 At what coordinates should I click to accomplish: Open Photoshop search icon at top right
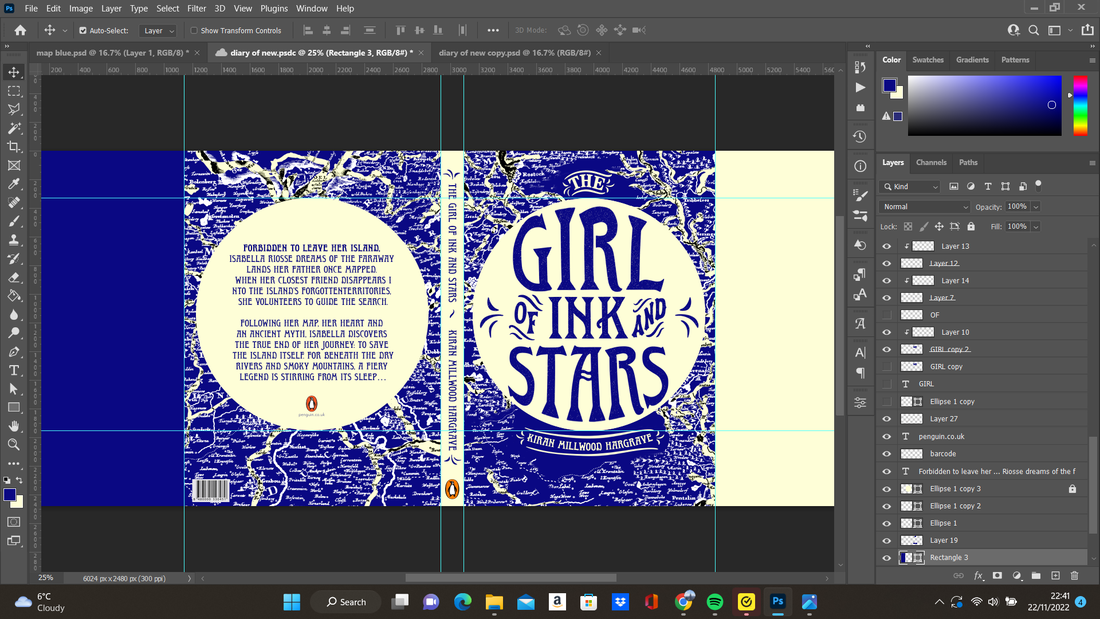tap(1033, 30)
